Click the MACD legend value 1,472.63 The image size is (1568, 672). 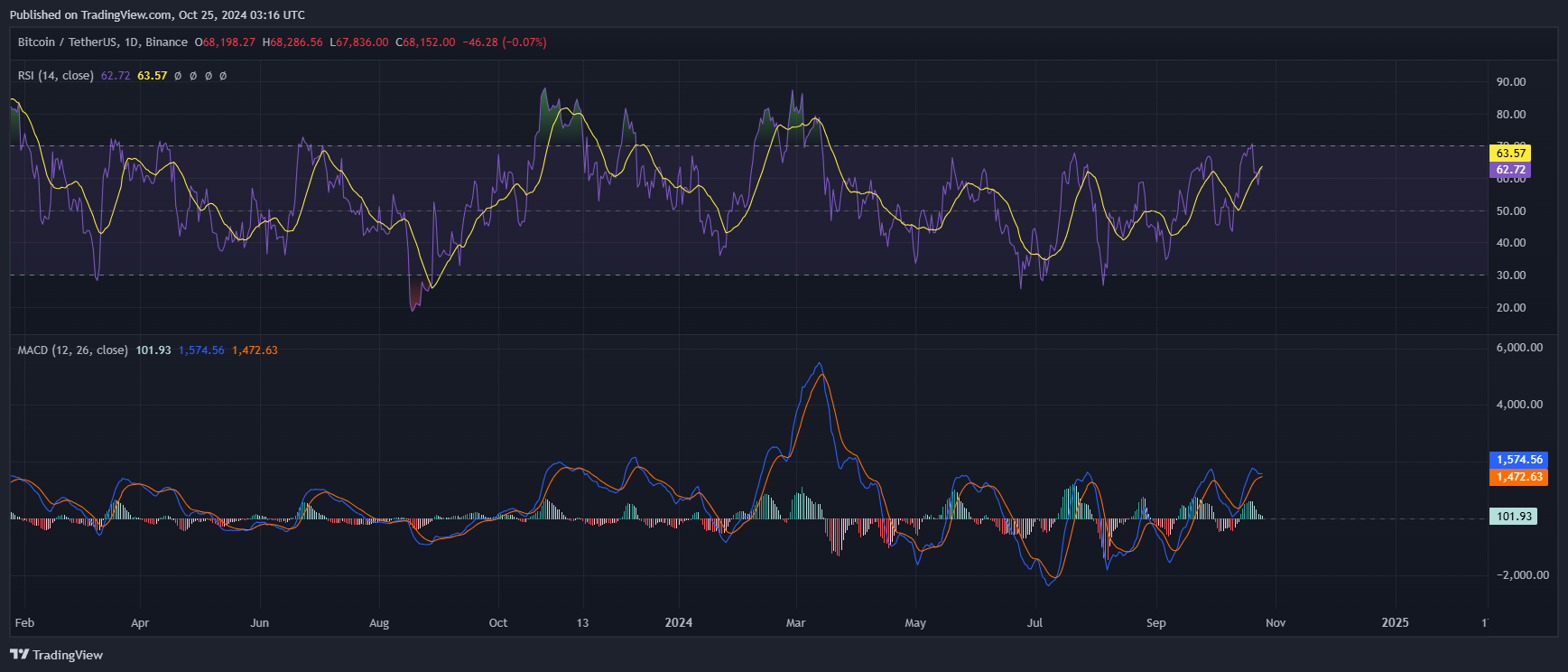coord(255,350)
